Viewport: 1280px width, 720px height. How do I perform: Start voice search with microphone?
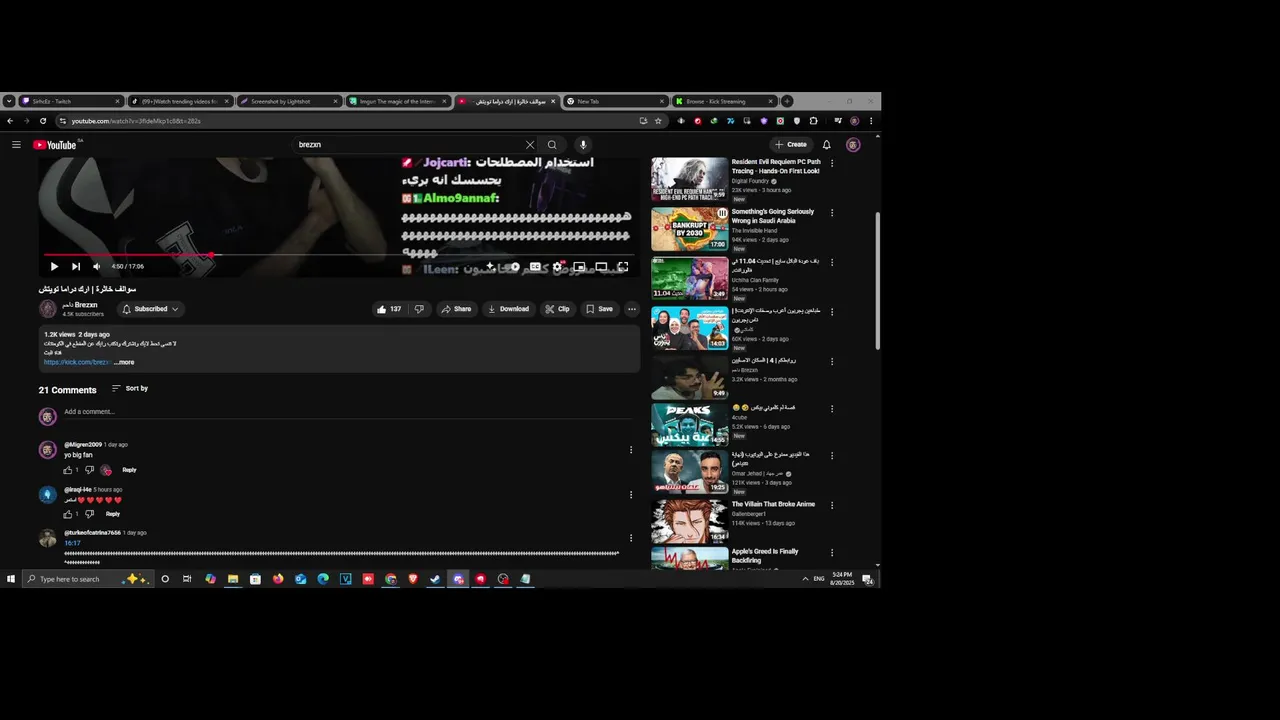pos(583,145)
